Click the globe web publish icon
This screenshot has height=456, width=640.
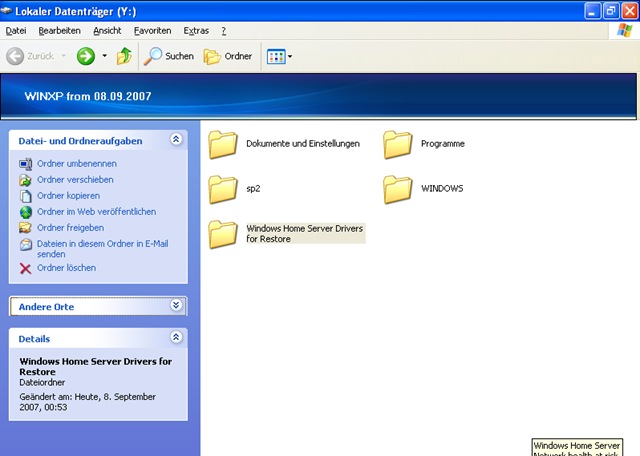[x=26, y=212]
